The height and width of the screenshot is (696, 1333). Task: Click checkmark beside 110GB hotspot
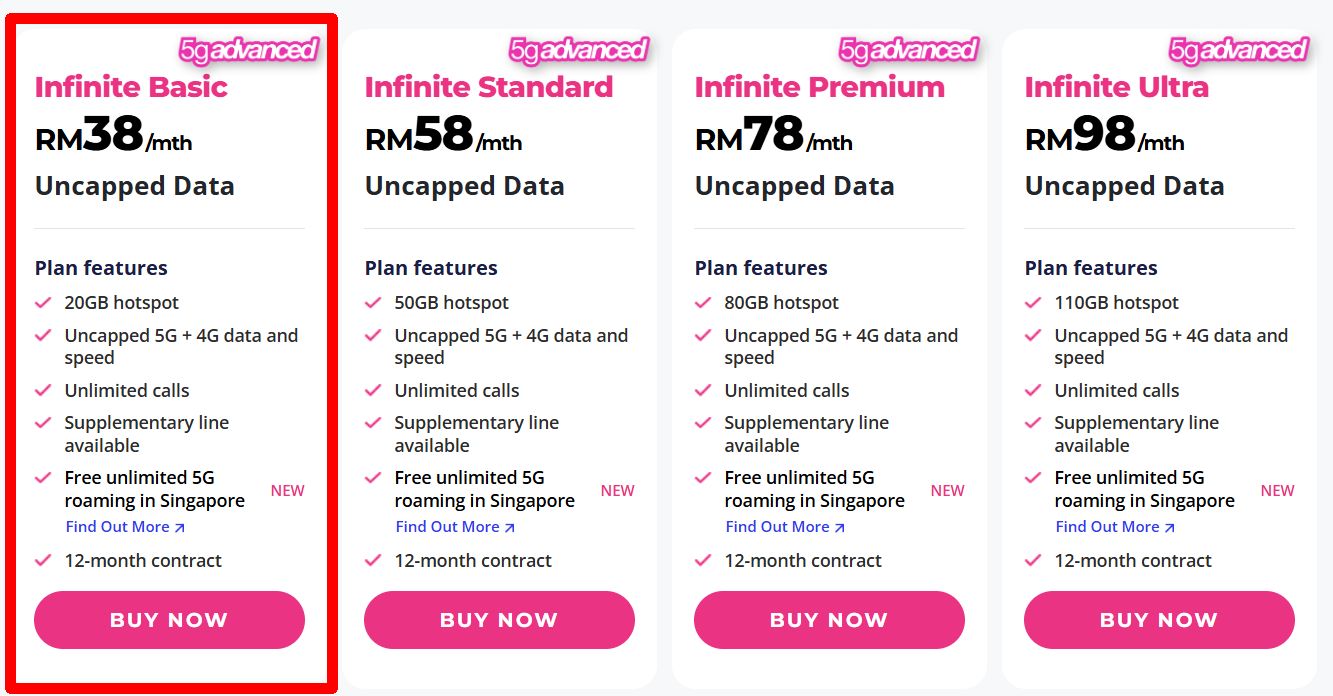[x=1033, y=302]
